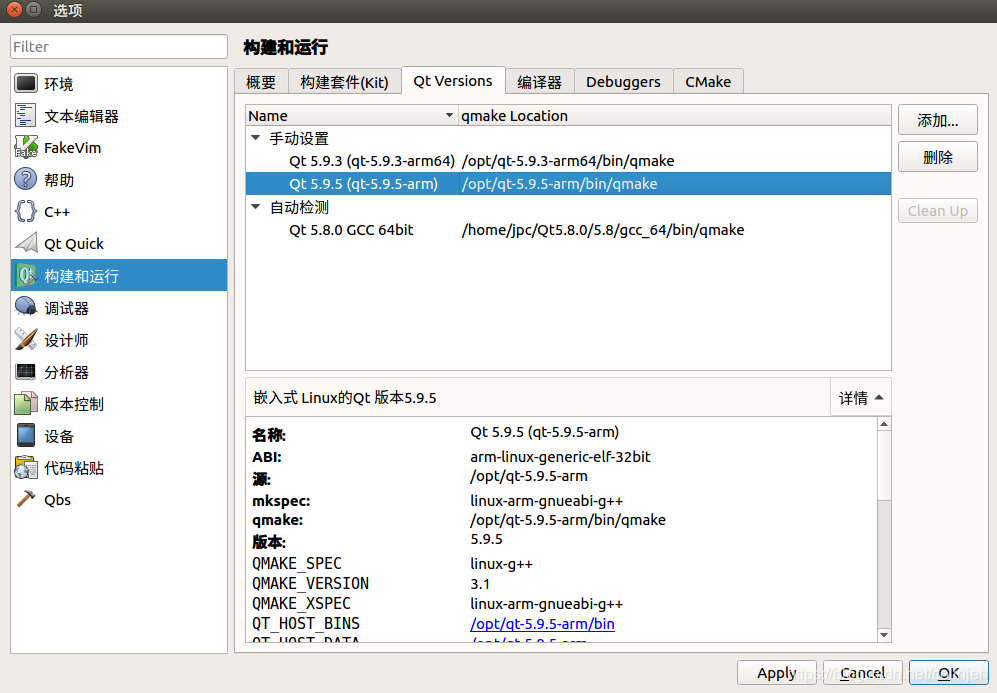Open the Qt Quick paper-plane icon
The width and height of the screenshot is (997, 693).
(26, 244)
